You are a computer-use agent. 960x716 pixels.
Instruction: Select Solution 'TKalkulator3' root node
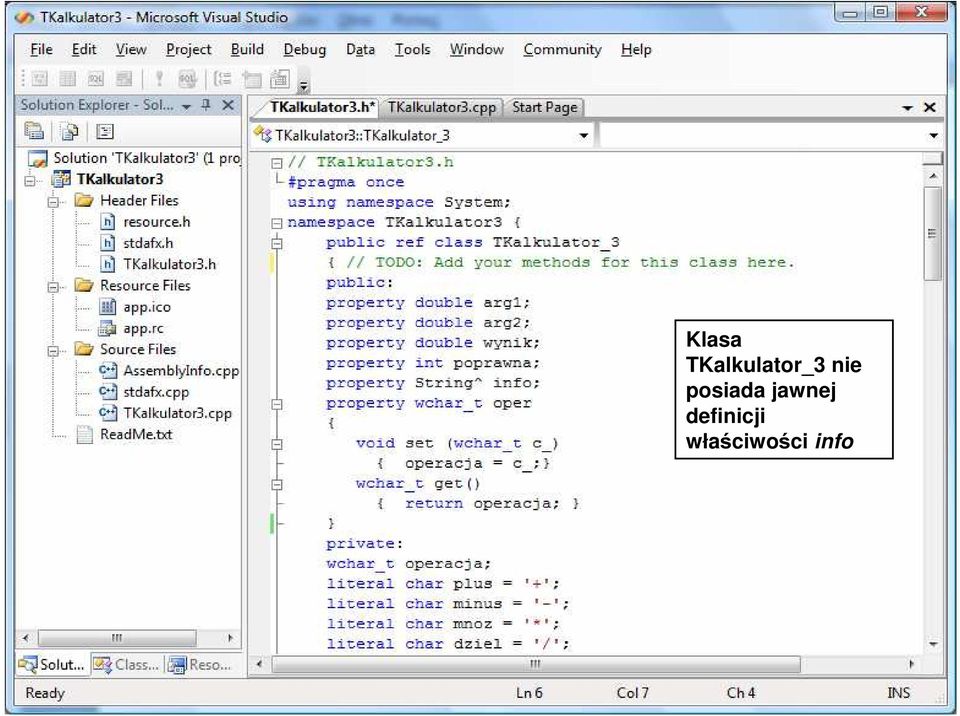tap(134, 158)
